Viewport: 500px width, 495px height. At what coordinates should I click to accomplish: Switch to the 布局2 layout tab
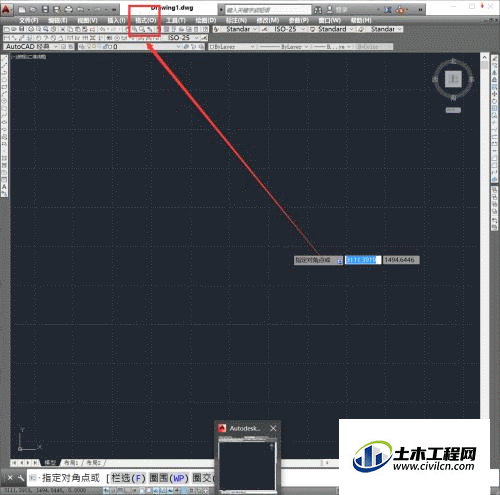coord(93,463)
